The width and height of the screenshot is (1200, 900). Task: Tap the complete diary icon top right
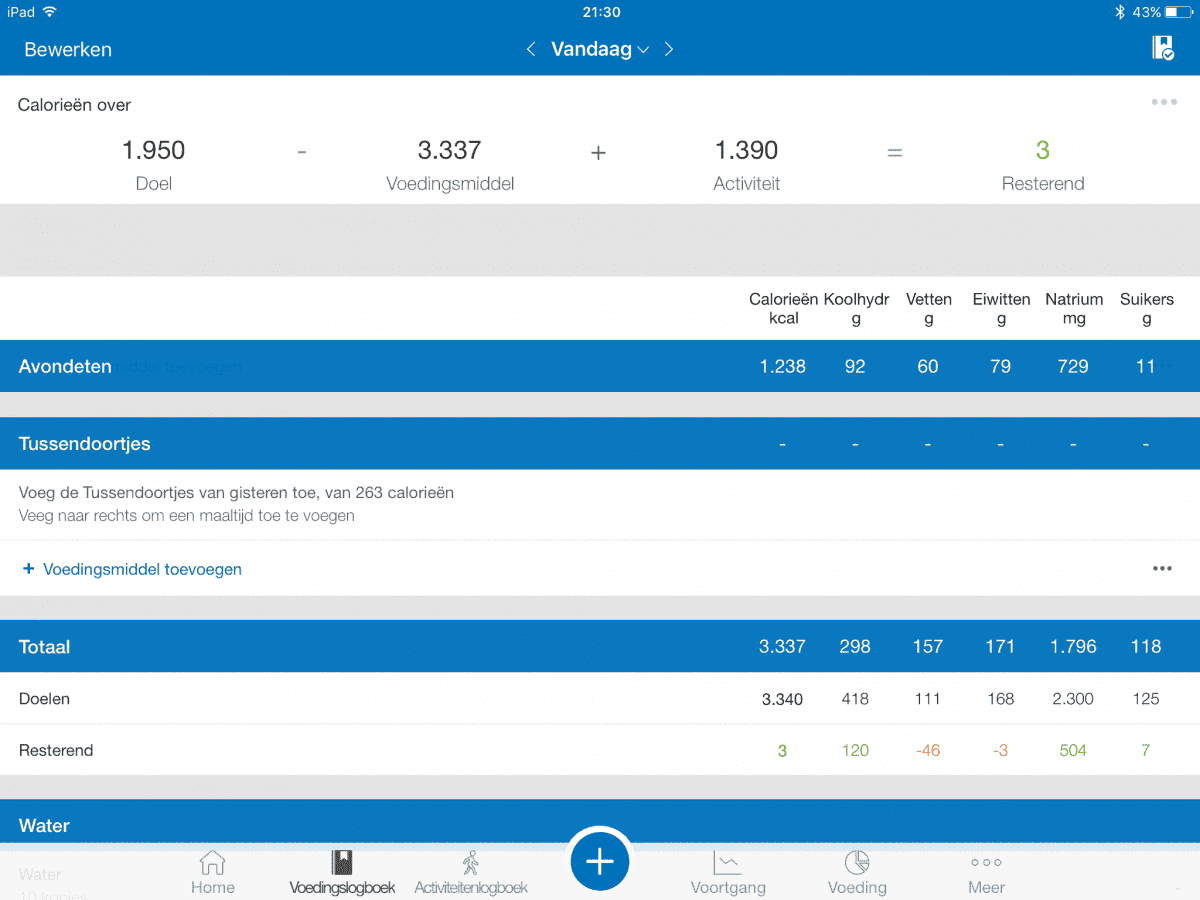pyautogui.click(x=1162, y=48)
